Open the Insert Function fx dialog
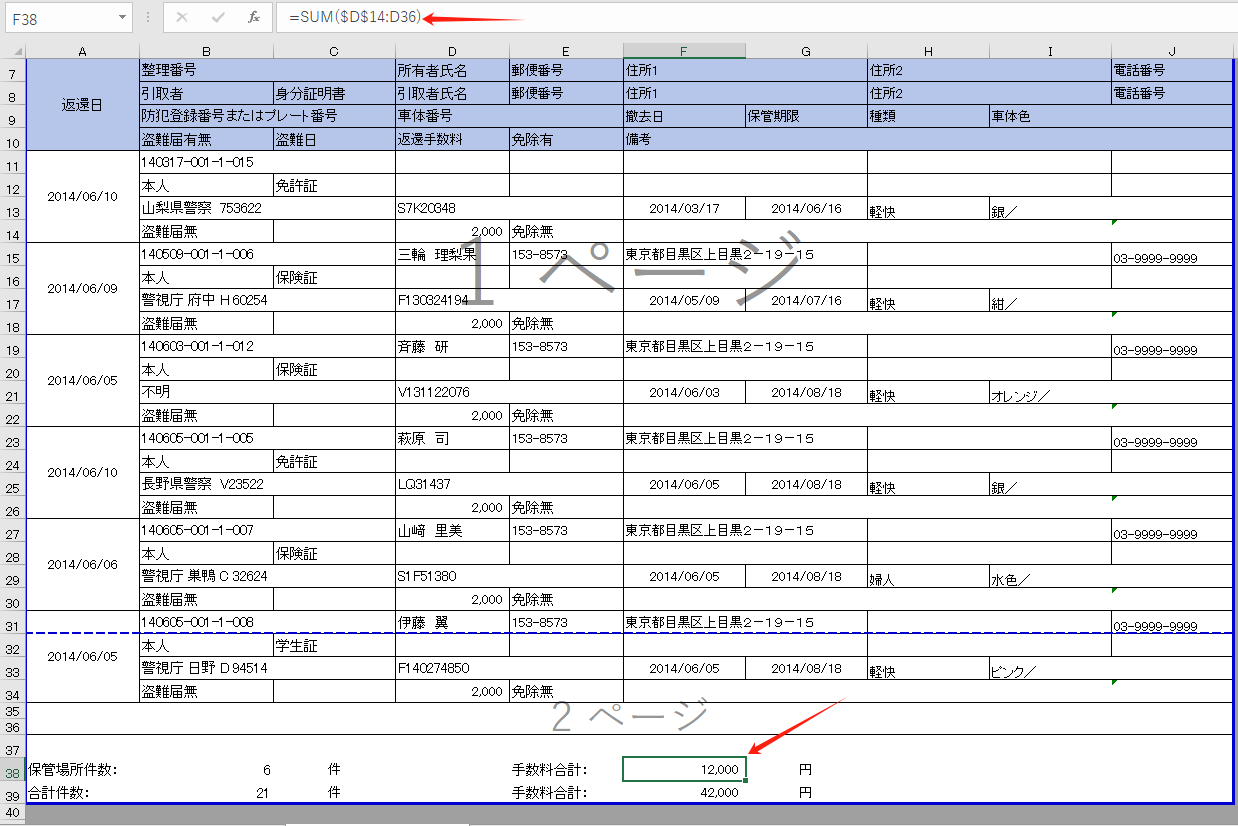Screen dimensions: 1238x826 (254, 18)
